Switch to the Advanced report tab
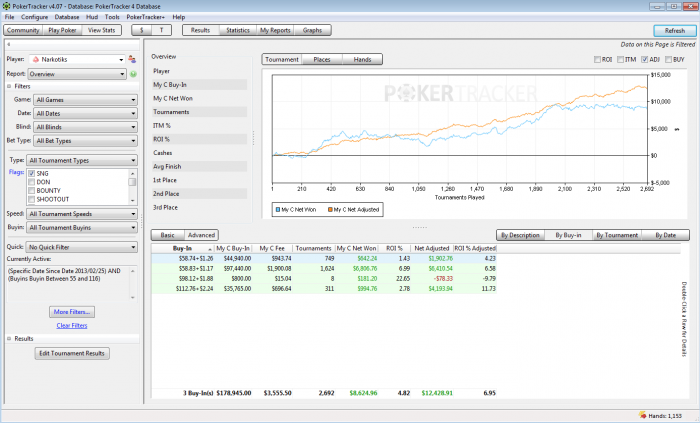 (x=201, y=235)
